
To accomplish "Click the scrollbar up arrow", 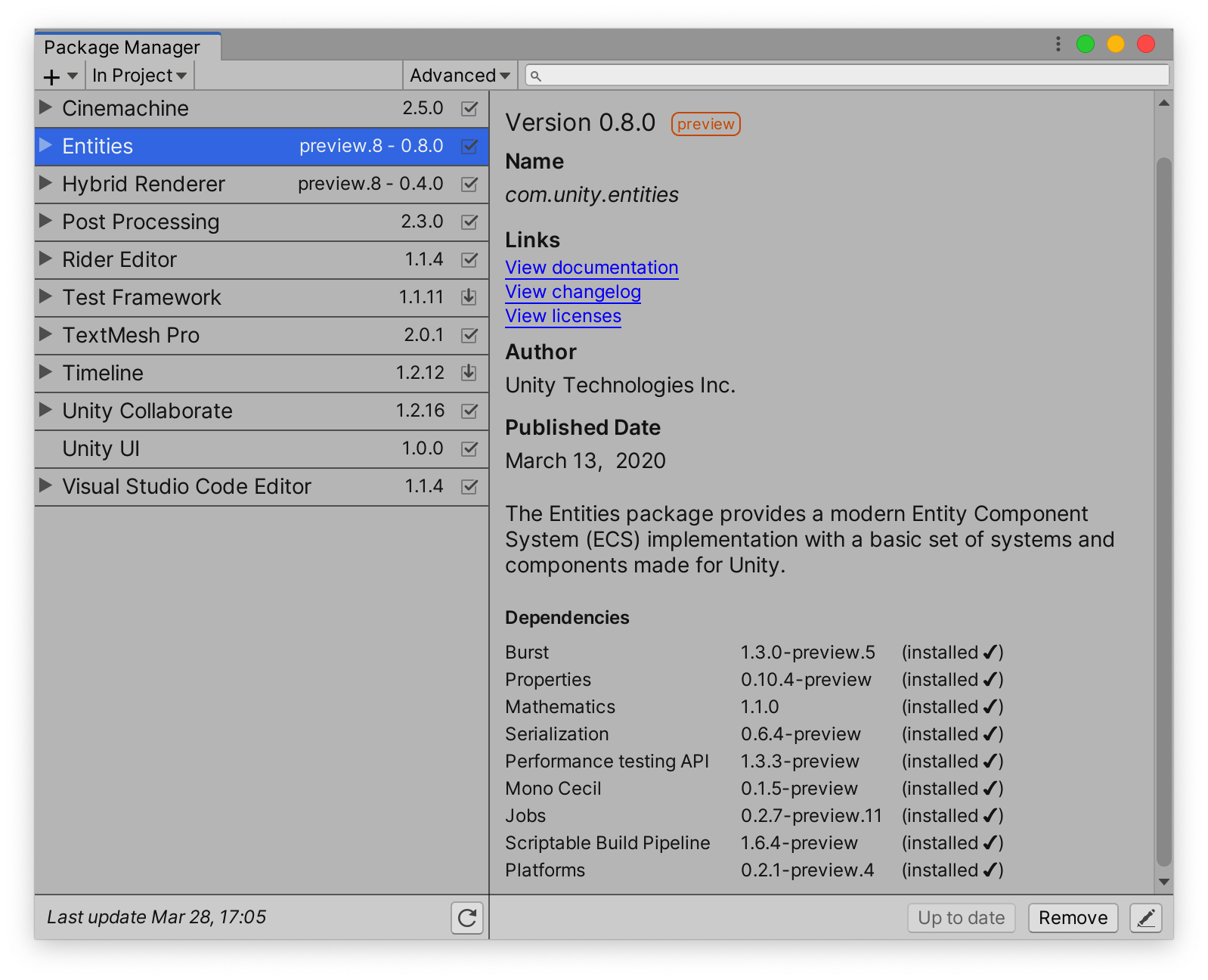I will coord(1164,103).
